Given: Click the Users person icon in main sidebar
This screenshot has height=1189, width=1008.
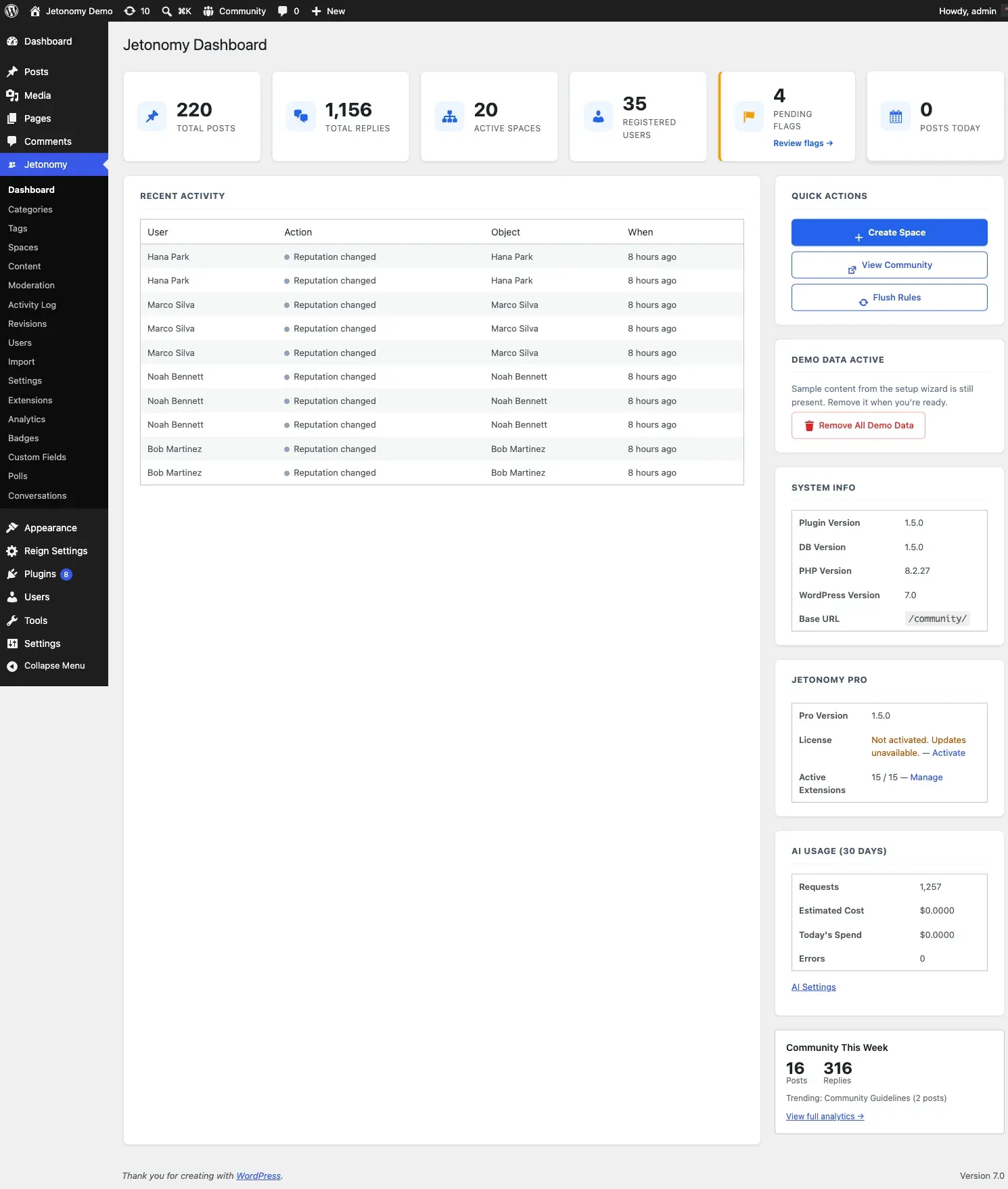Looking at the screenshot, I should [x=12, y=597].
